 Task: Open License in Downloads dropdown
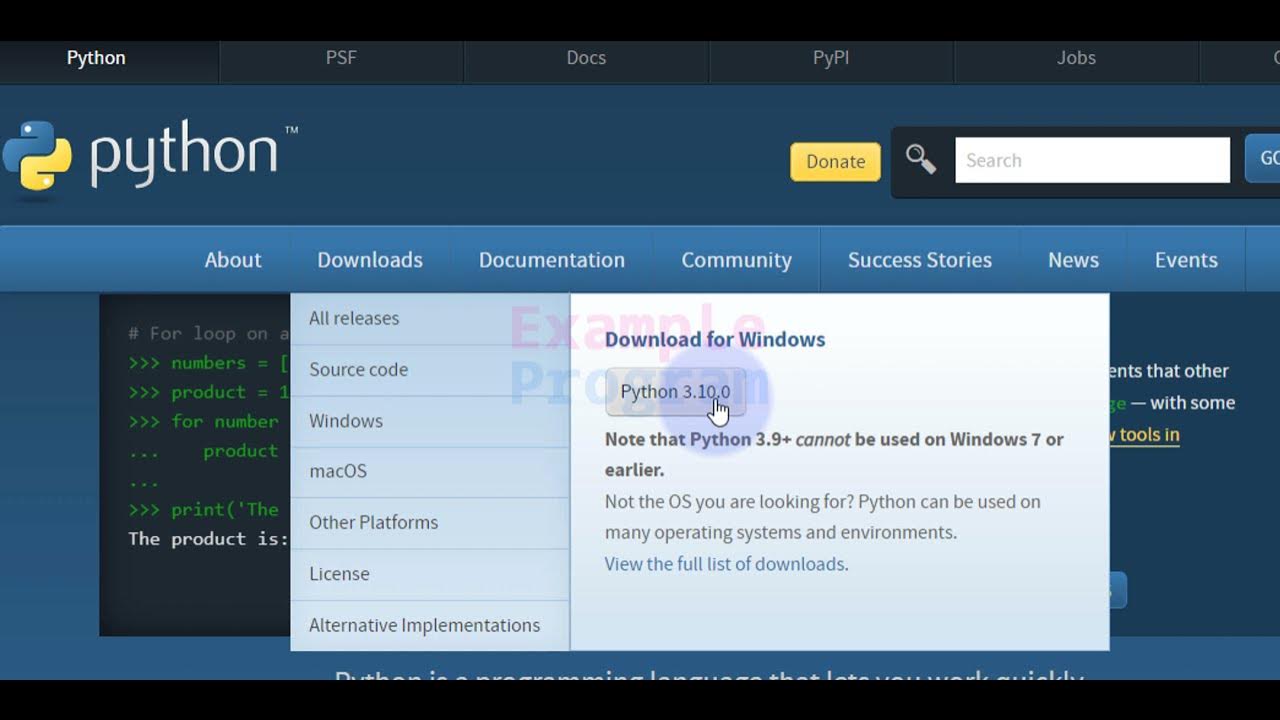tap(430, 574)
